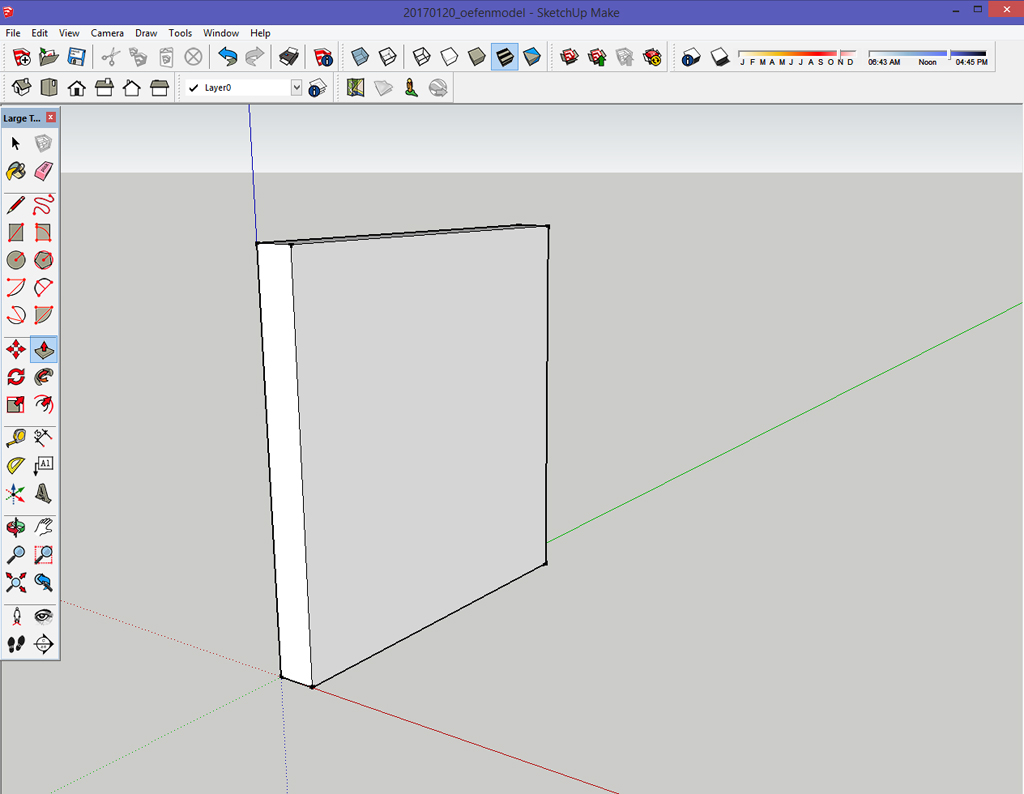Select the Pan hand tool

(x=43, y=526)
